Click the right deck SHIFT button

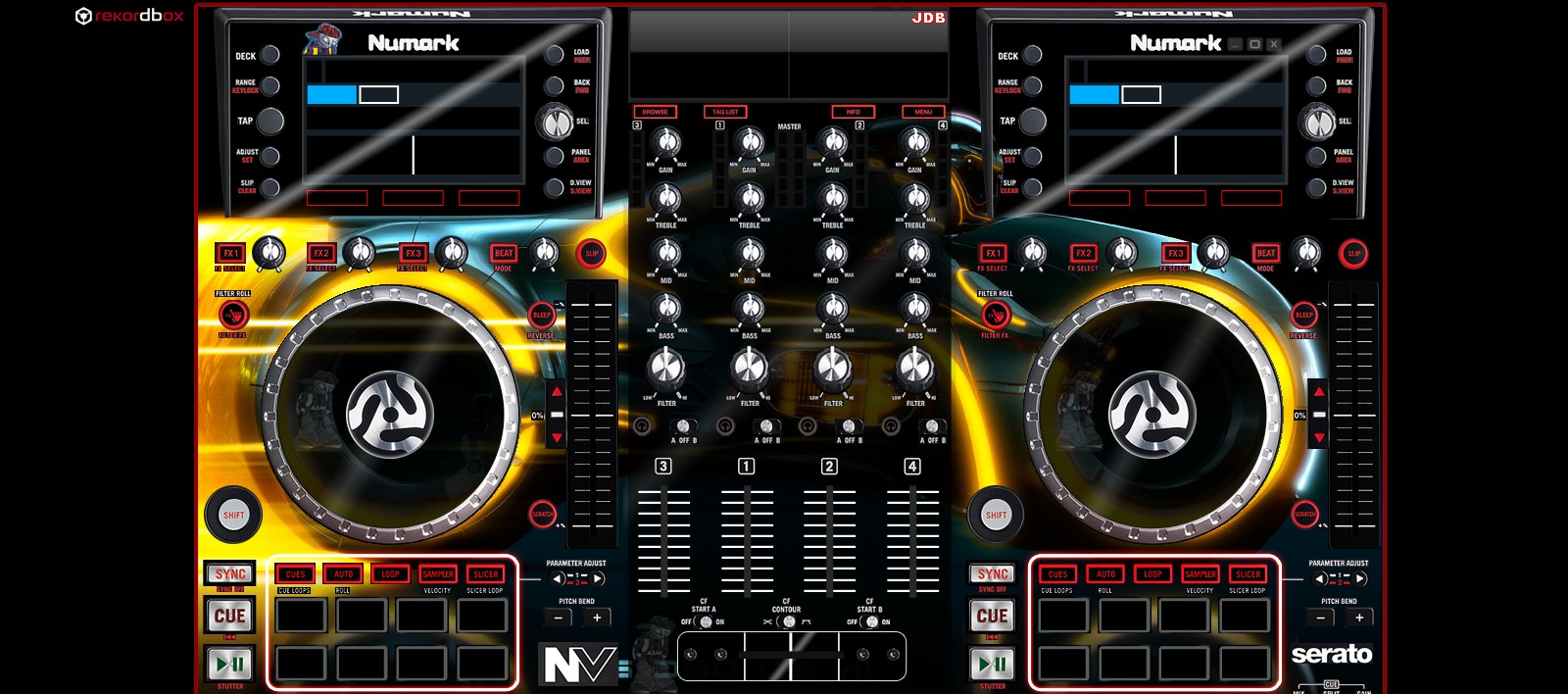(x=996, y=515)
